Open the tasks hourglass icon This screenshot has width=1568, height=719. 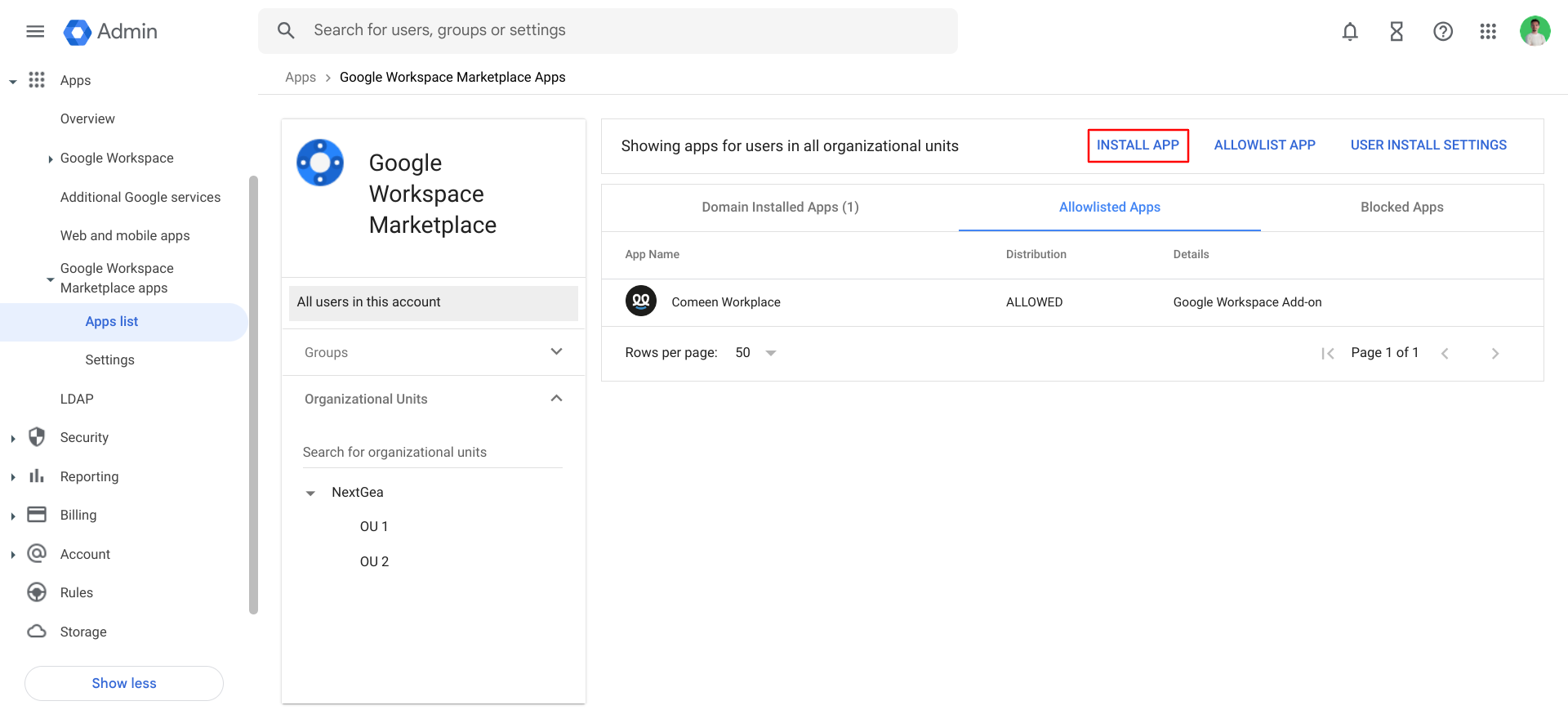(x=1396, y=31)
